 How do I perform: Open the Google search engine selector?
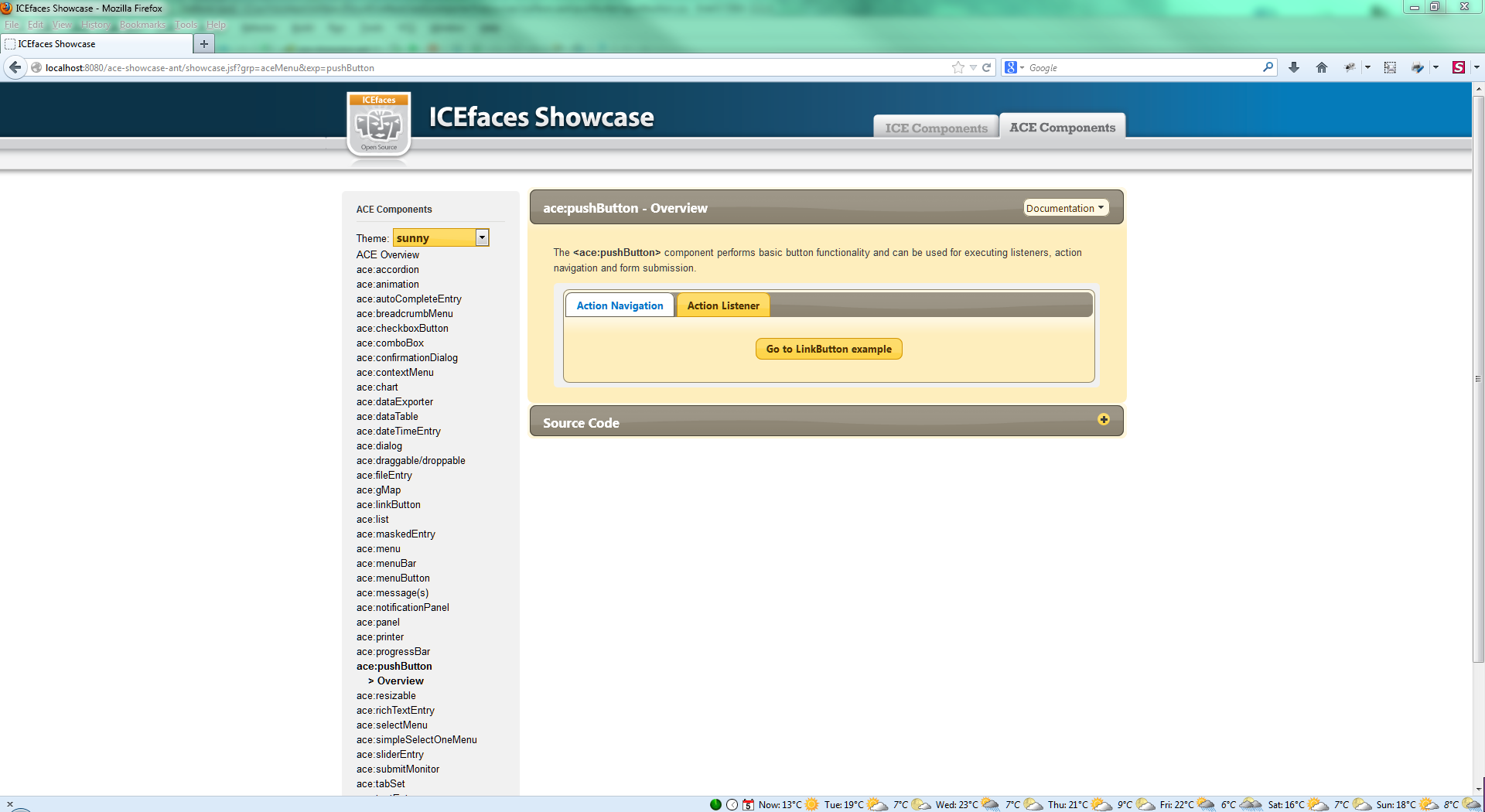(1014, 67)
